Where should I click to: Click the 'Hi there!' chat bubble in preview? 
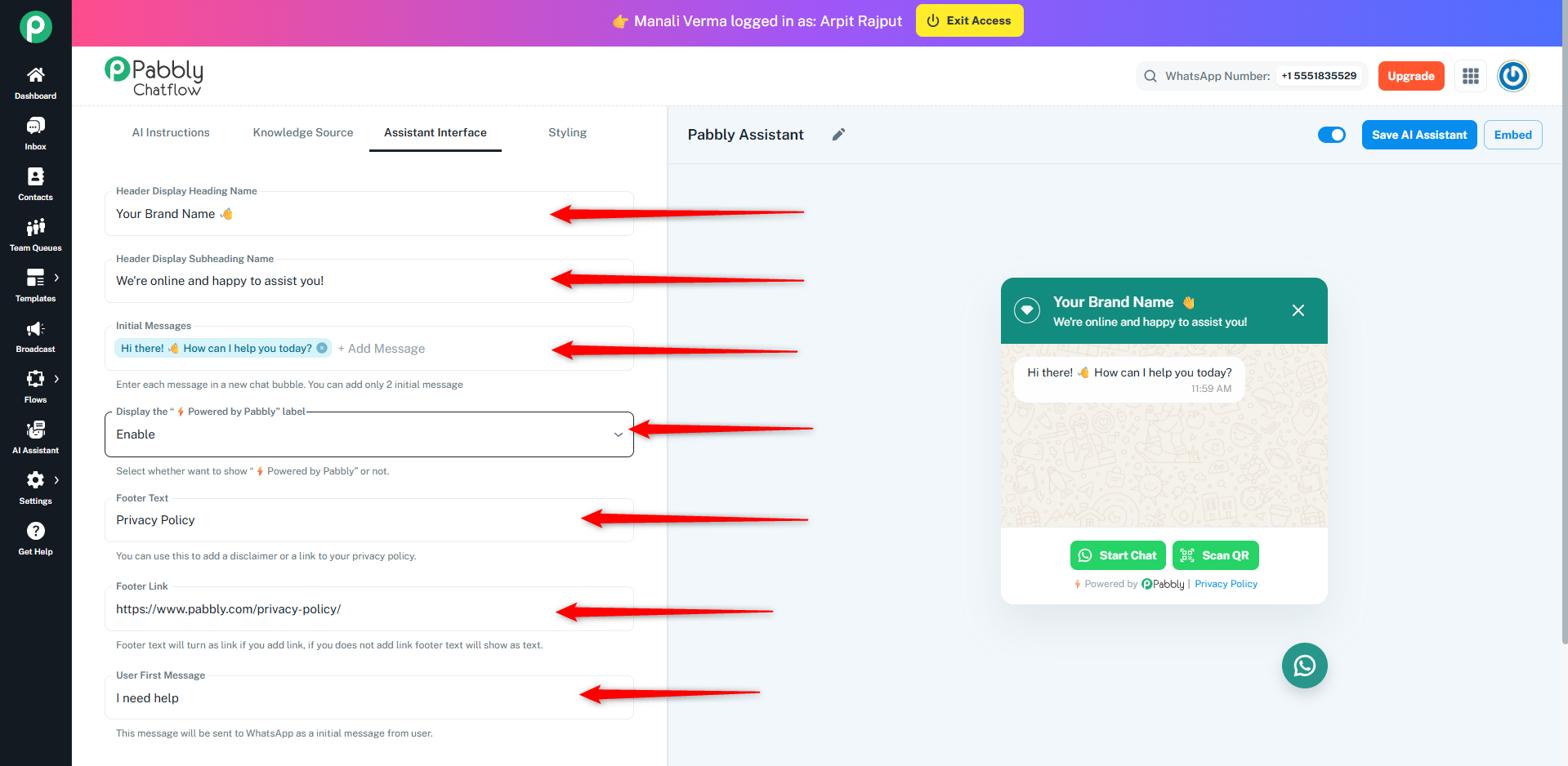(1129, 380)
